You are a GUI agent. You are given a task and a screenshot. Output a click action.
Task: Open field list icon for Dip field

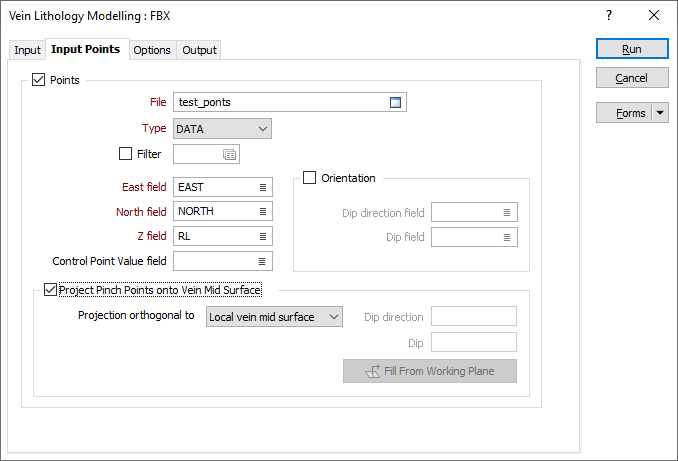tap(507, 237)
